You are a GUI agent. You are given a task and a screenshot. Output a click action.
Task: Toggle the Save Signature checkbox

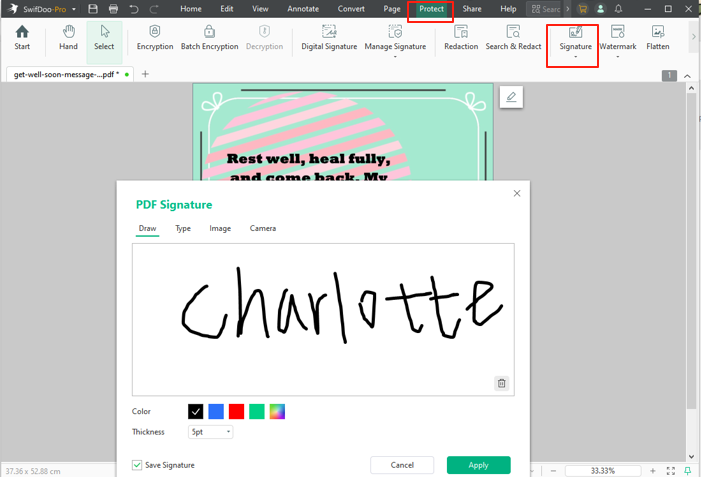tap(137, 465)
